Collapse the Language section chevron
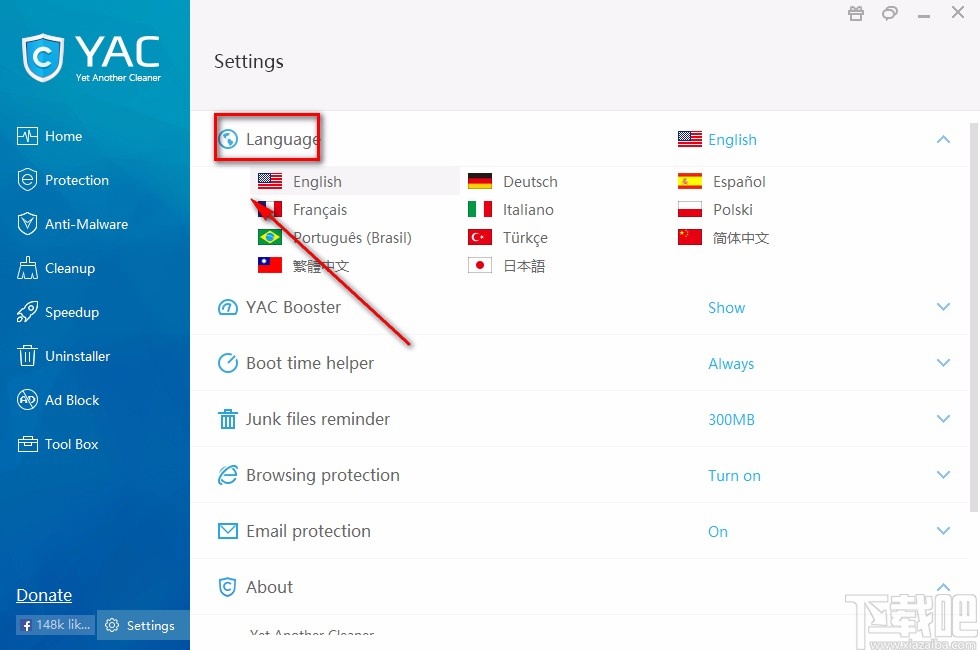The width and height of the screenshot is (980, 650). click(943, 139)
